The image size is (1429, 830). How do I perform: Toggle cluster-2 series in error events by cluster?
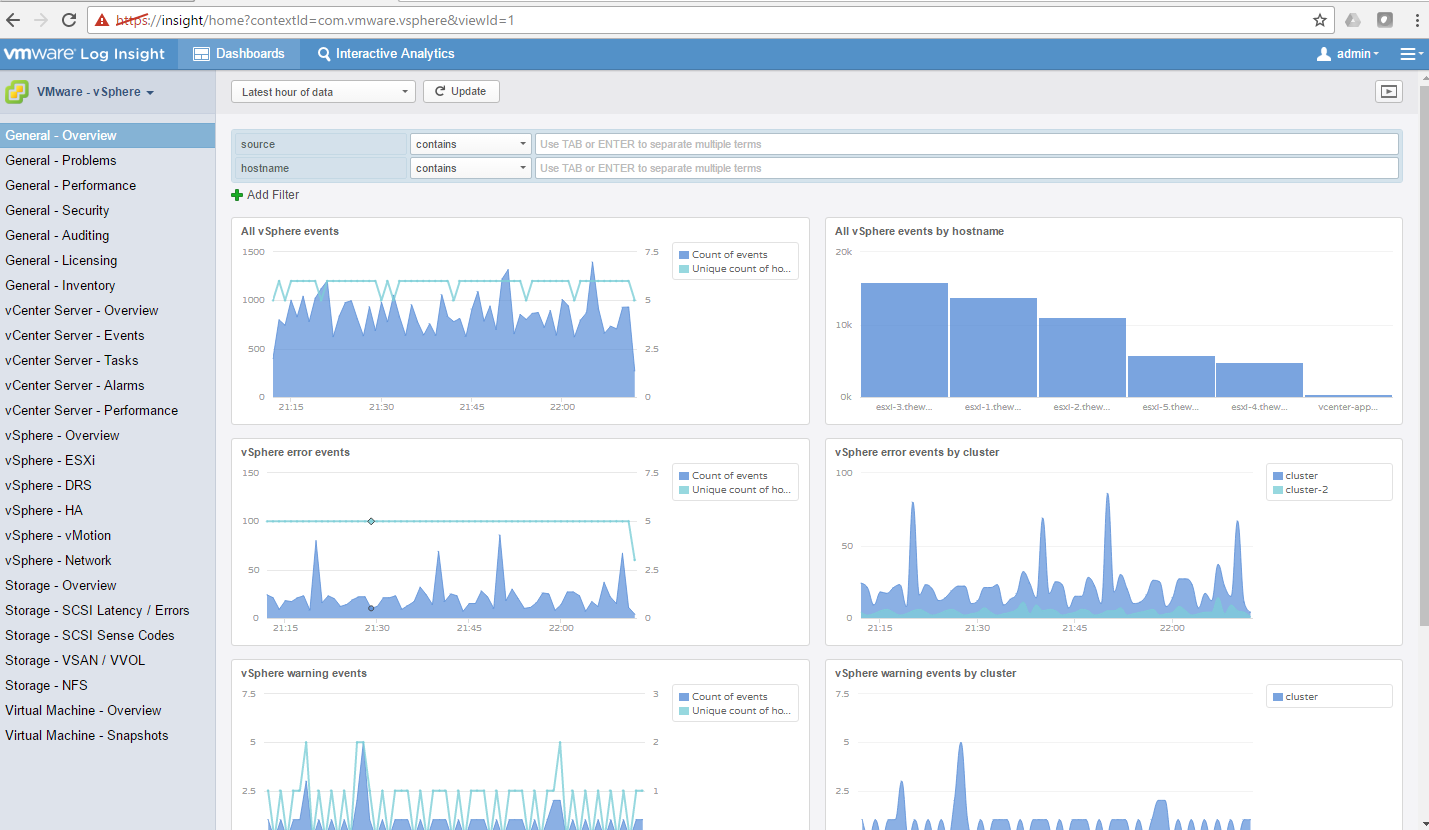1306,490
